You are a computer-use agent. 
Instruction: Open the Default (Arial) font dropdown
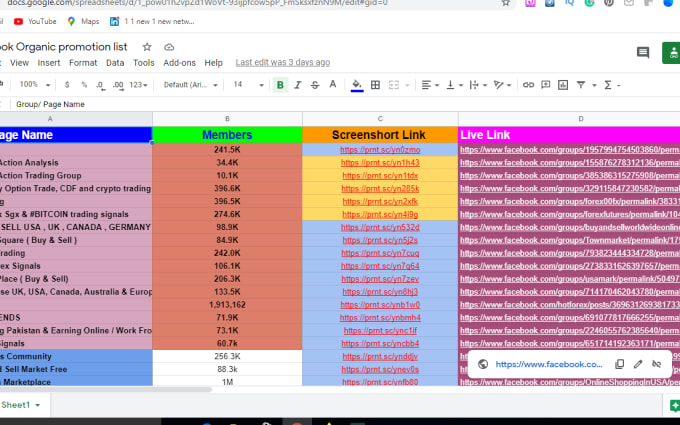[x=190, y=85]
